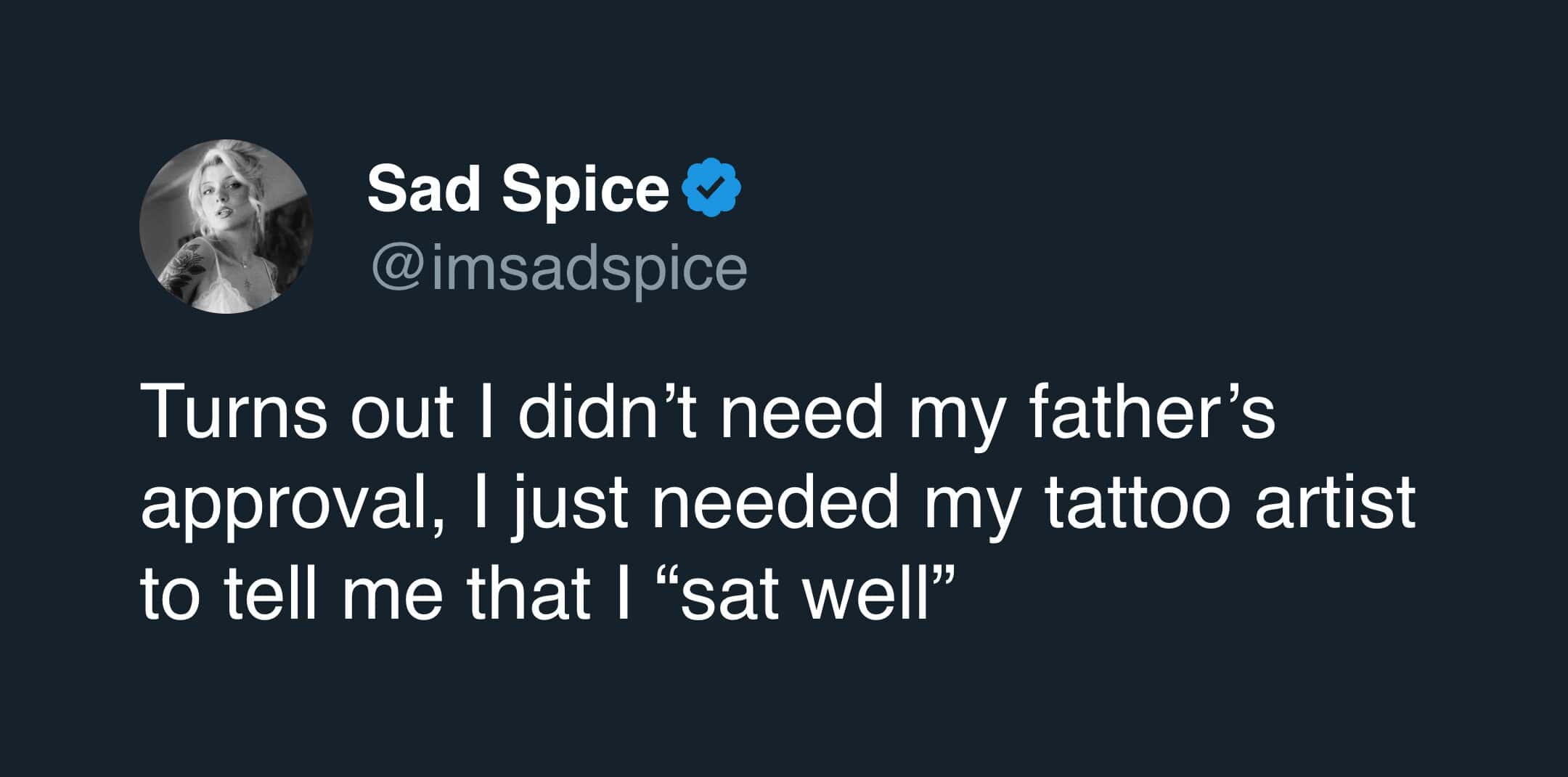Click the display name Sad Spice

pos(518,190)
